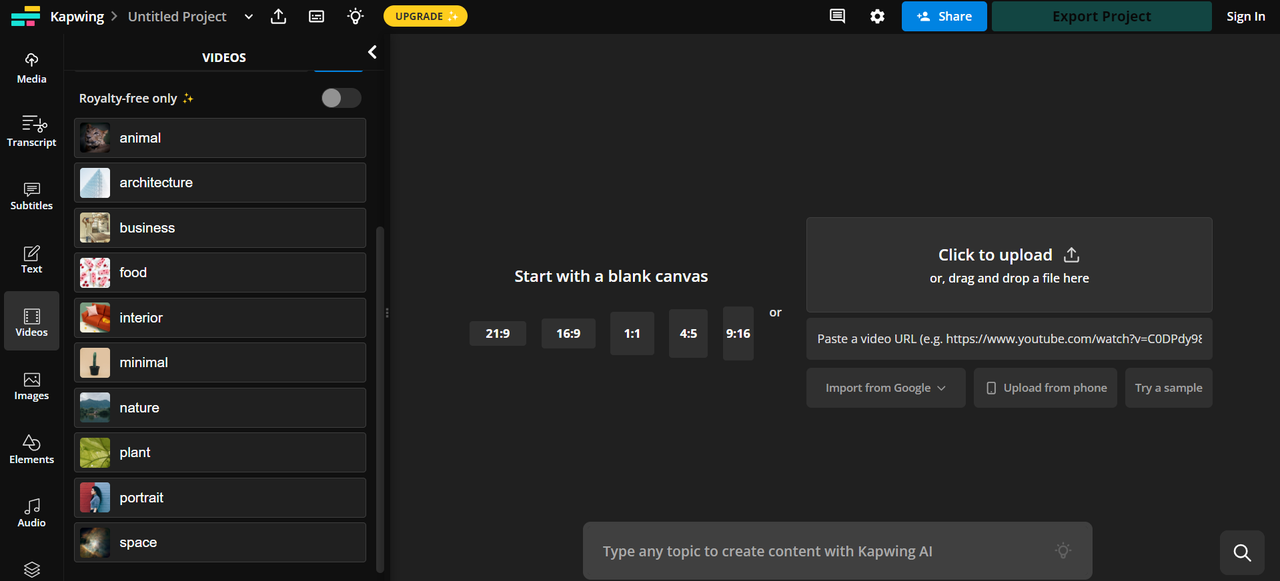
Task: Choose the 1:1 blank canvas ratio
Action: click(x=632, y=333)
